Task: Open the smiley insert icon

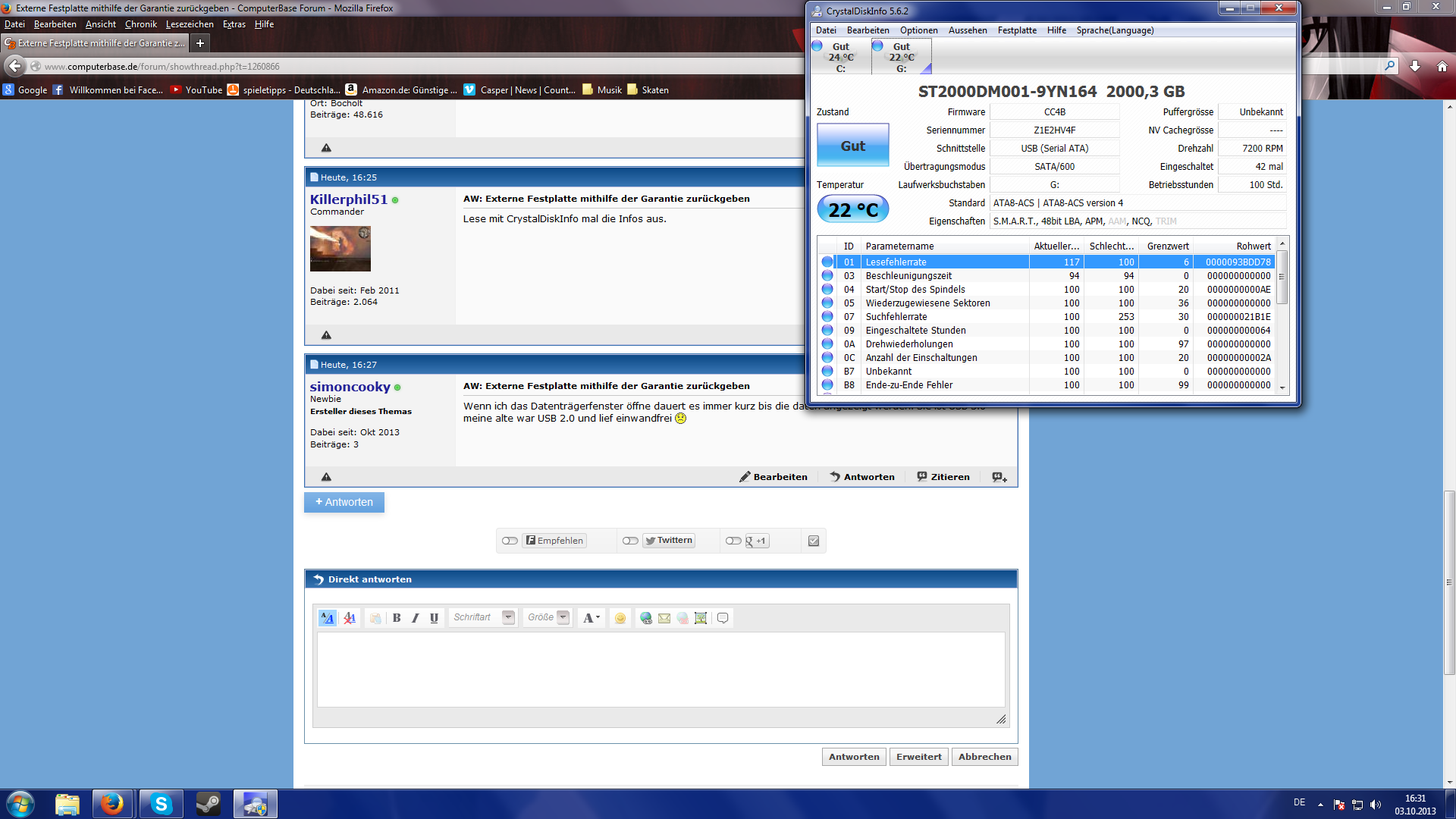Action: tap(620, 618)
